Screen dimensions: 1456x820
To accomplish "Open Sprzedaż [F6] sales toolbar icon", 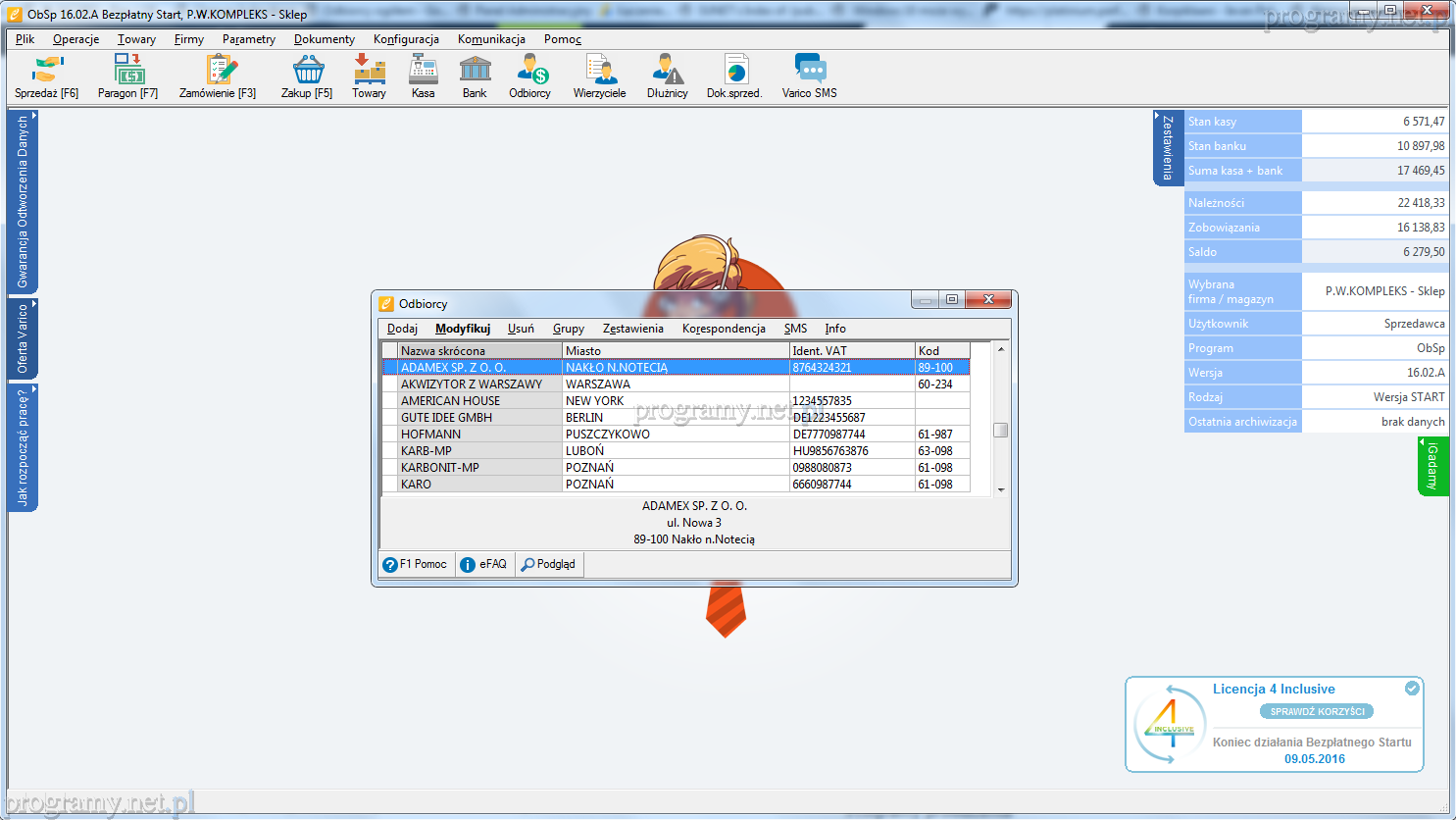I will coord(46,77).
